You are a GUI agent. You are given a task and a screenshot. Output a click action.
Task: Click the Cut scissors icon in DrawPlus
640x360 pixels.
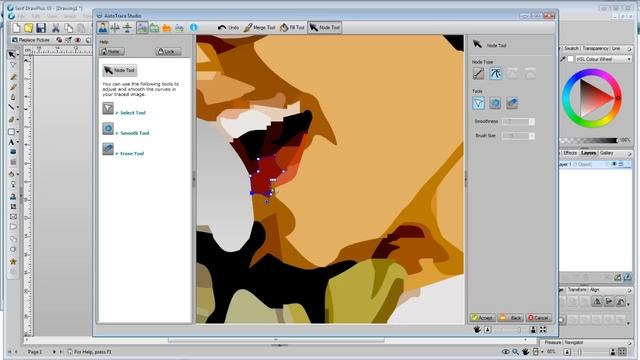tap(56, 28)
